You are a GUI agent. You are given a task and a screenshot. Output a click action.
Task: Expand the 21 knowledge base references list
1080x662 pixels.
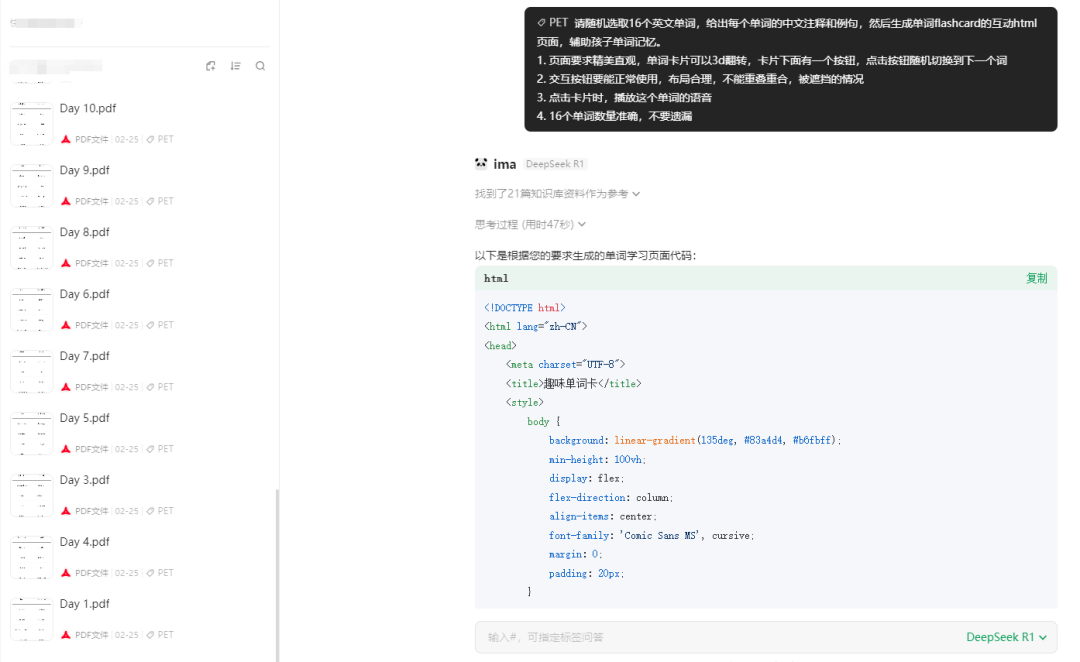(557, 194)
